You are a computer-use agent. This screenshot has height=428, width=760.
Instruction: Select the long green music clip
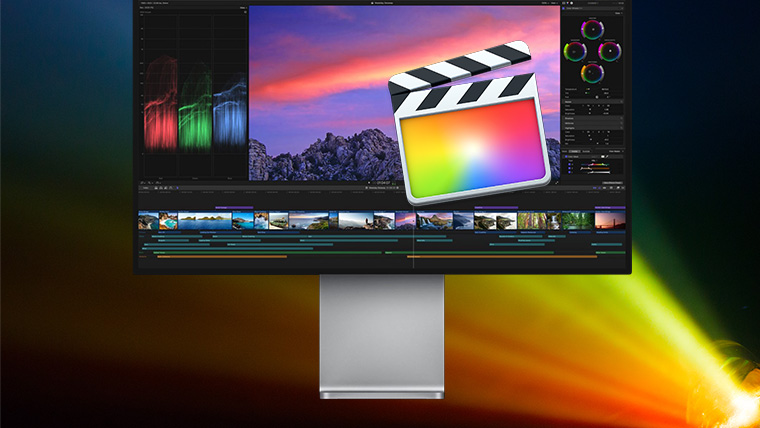(267, 253)
